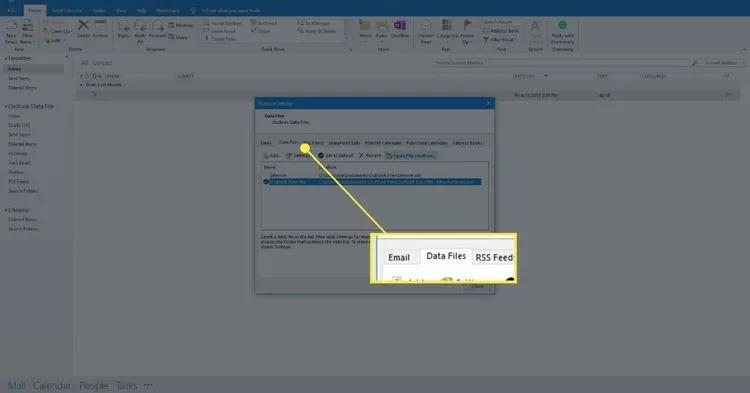Collapse the Outlook Data File folder tree
Image resolution: width=750 pixels, height=393 pixels.
6,107
